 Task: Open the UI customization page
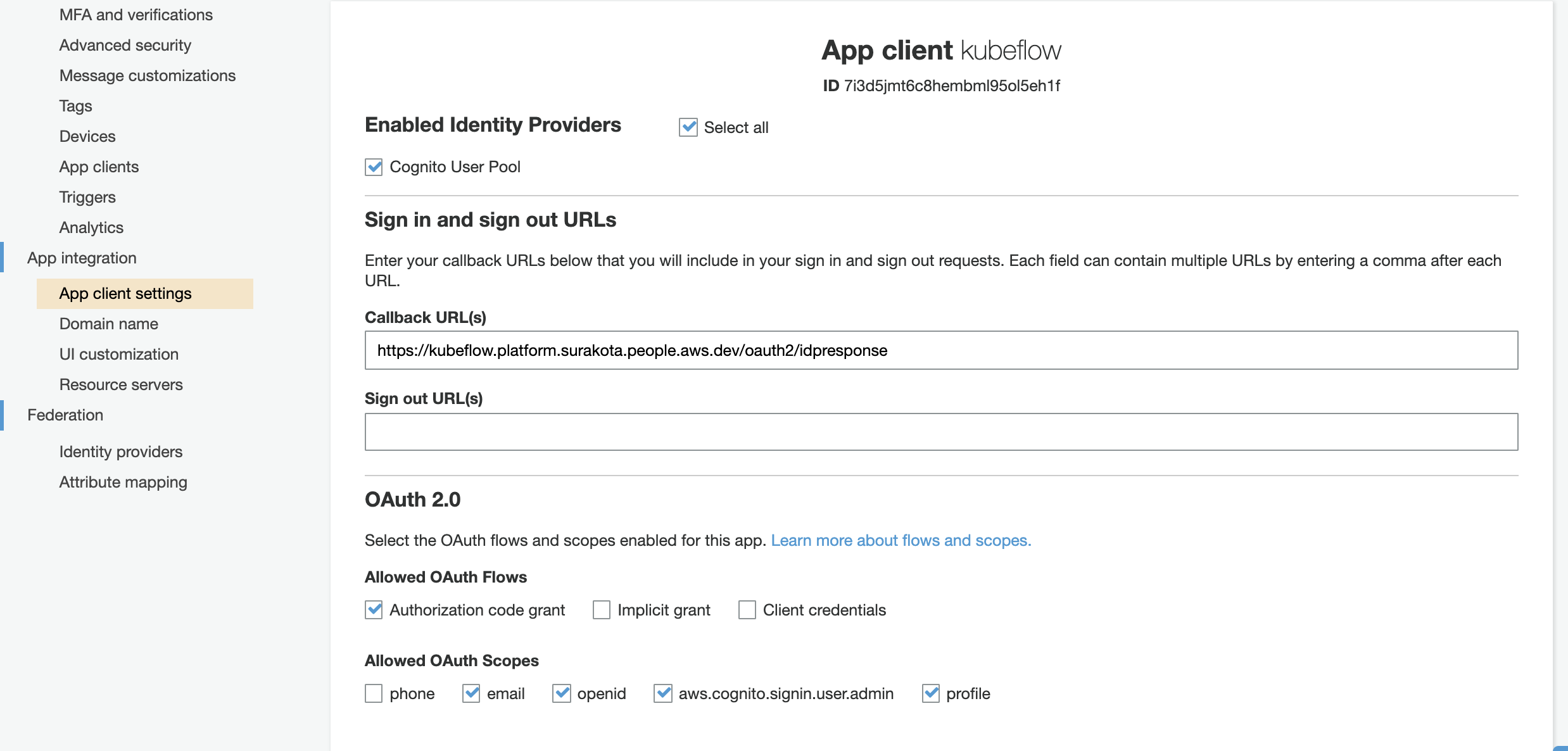(119, 354)
